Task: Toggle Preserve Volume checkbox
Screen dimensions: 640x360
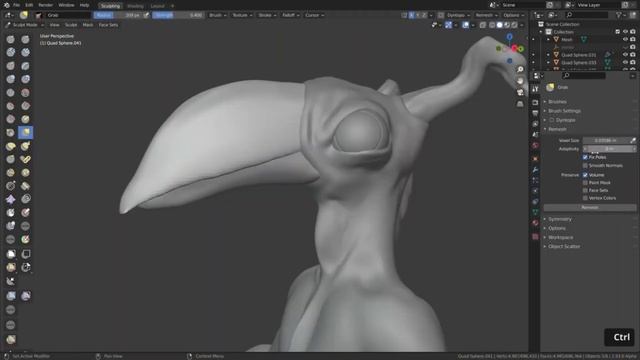Action: click(585, 175)
